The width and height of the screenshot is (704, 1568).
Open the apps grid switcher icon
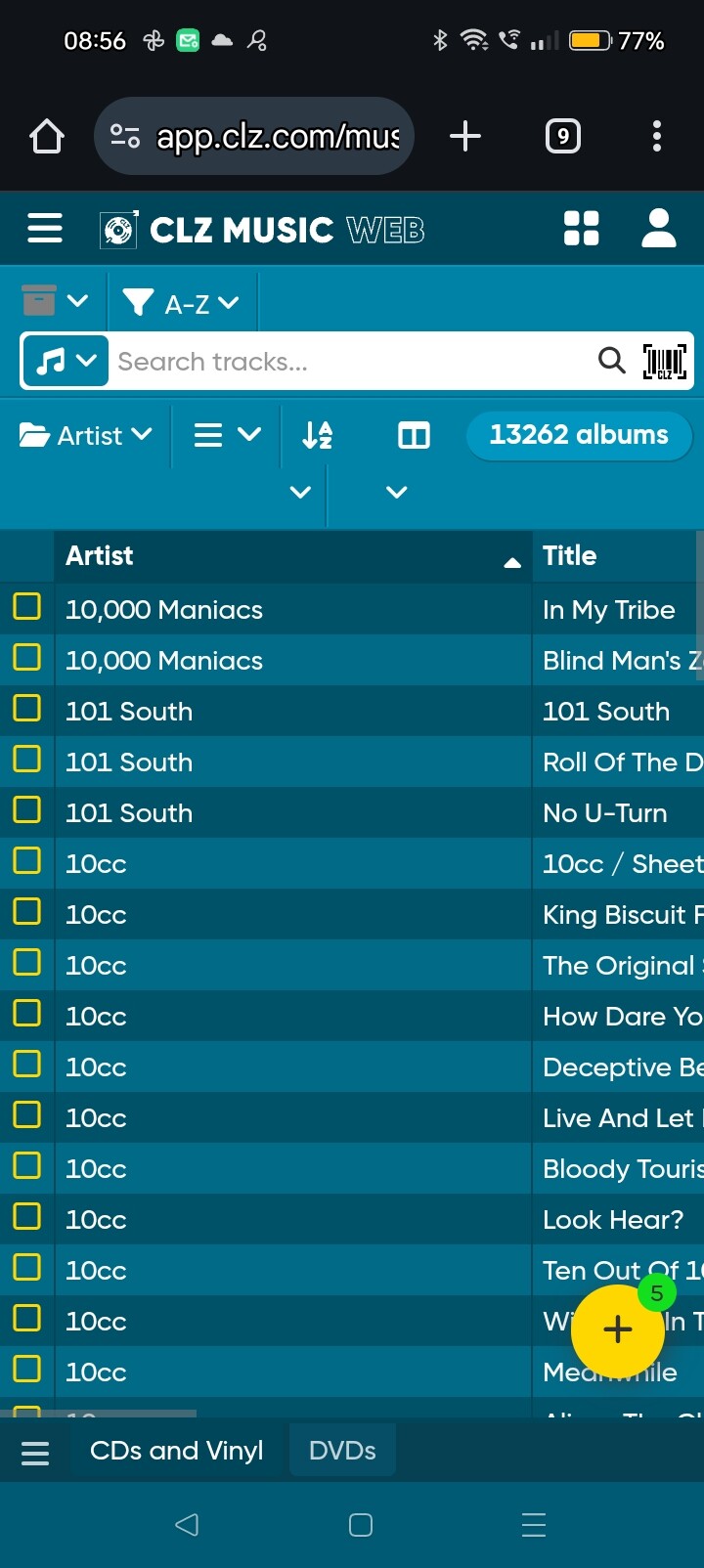pyautogui.click(x=581, y=229)
